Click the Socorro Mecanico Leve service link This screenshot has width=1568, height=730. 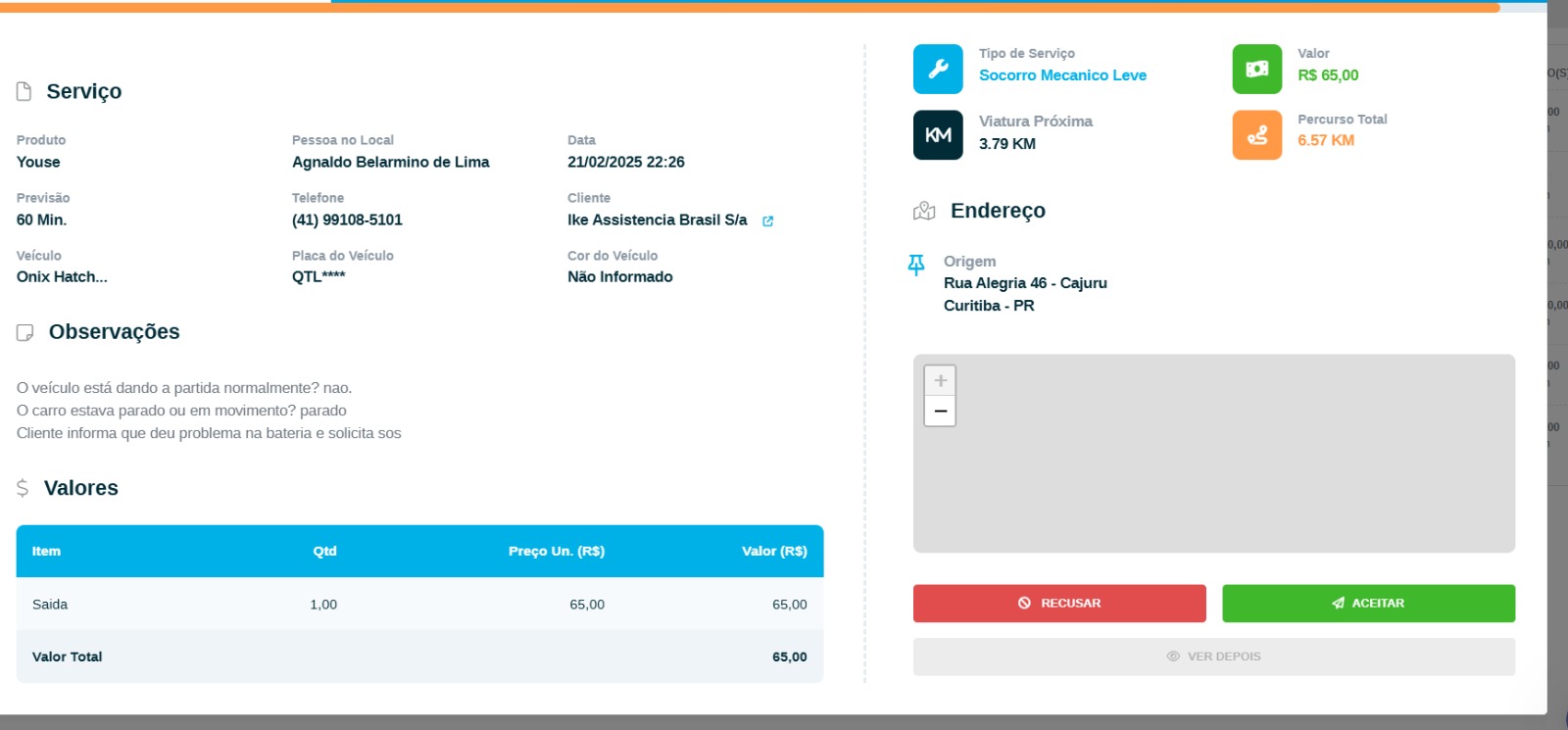point(1062,75)
